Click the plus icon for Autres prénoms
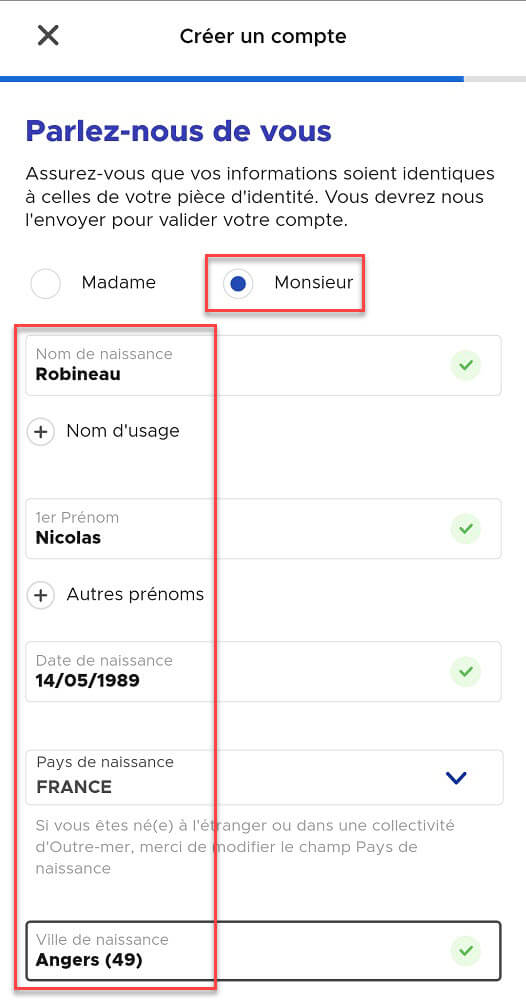The height and width of the screenshot is (1000, 526). tap(41, 595)
